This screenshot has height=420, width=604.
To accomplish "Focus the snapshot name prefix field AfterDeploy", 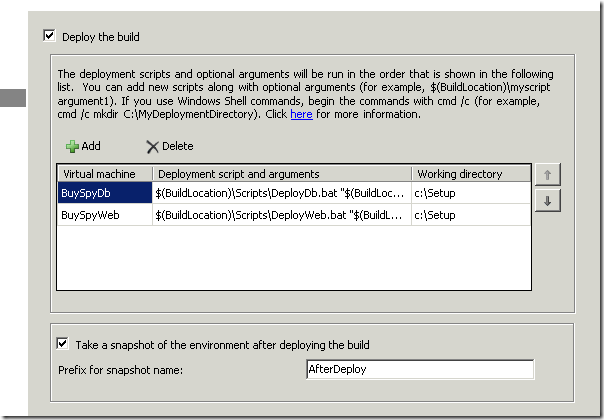I will [420, 369].
